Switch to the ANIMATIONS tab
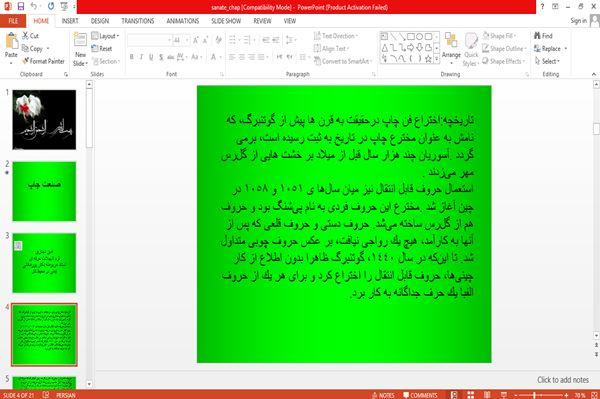This screenshot has width=600, height=399. pyautogui.click(x=183, y=21)
